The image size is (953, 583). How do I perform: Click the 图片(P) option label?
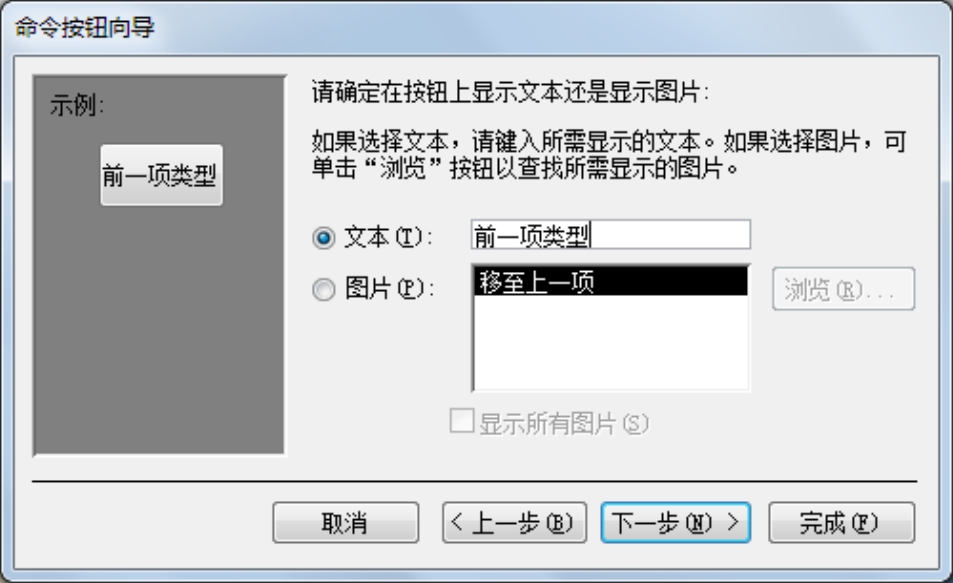pos(389,288)
